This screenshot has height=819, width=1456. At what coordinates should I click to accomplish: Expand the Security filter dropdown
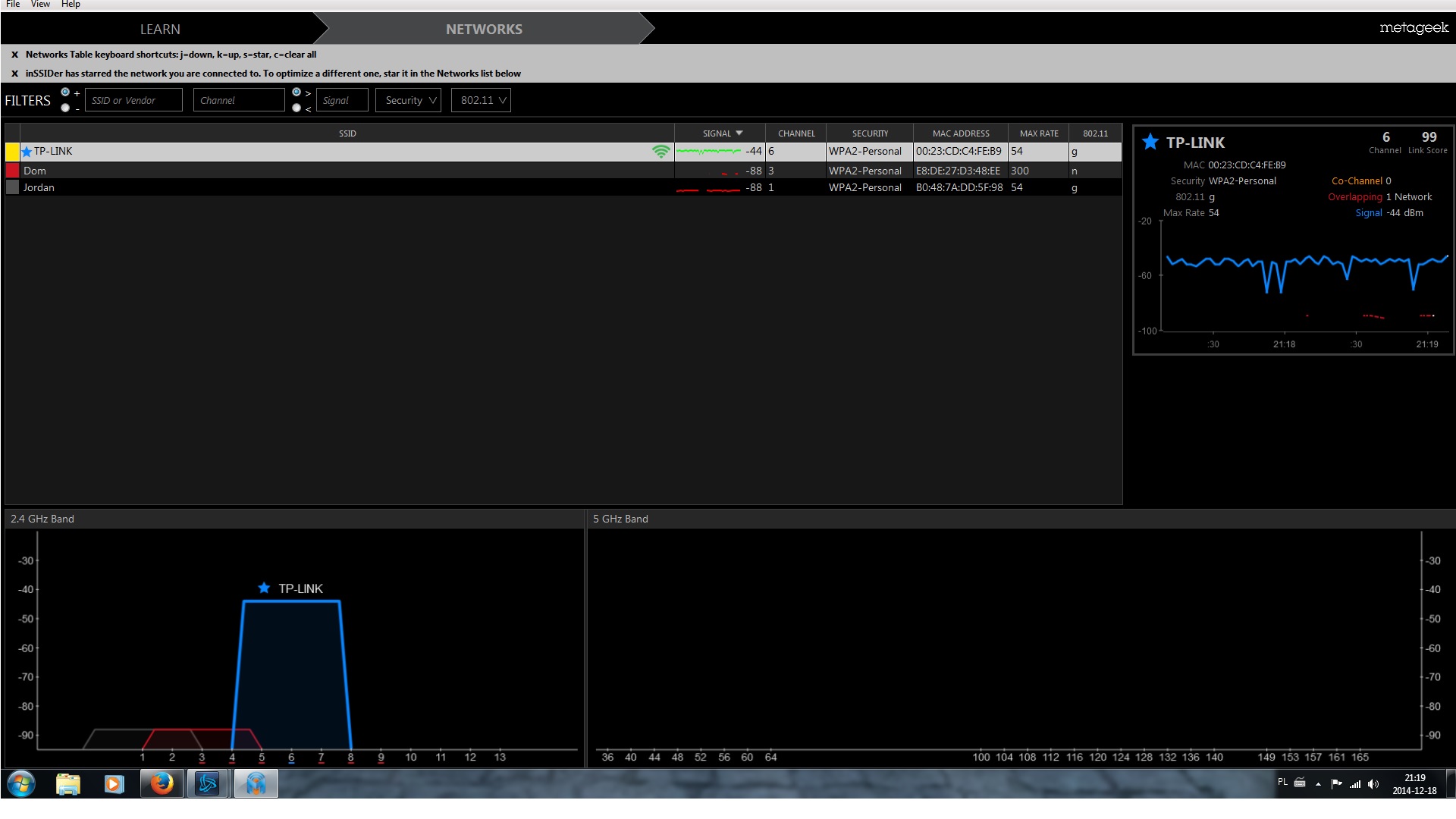409,100
